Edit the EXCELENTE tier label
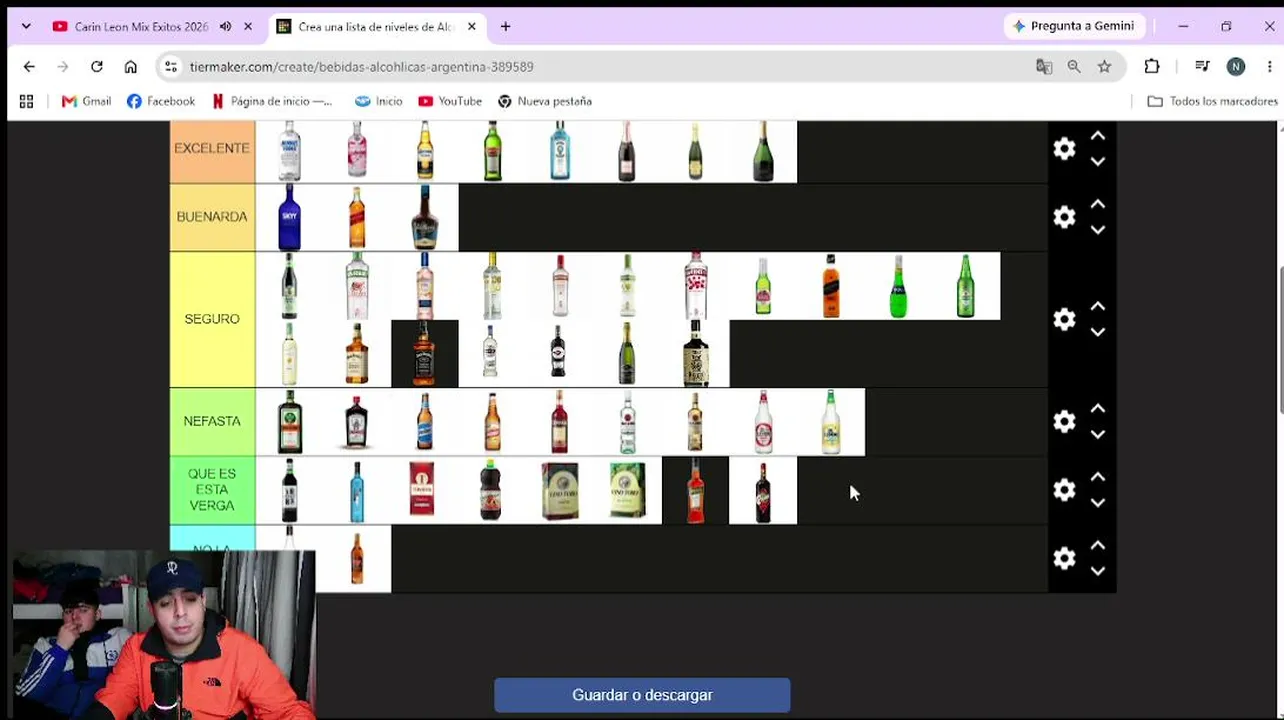 [212, 148]
